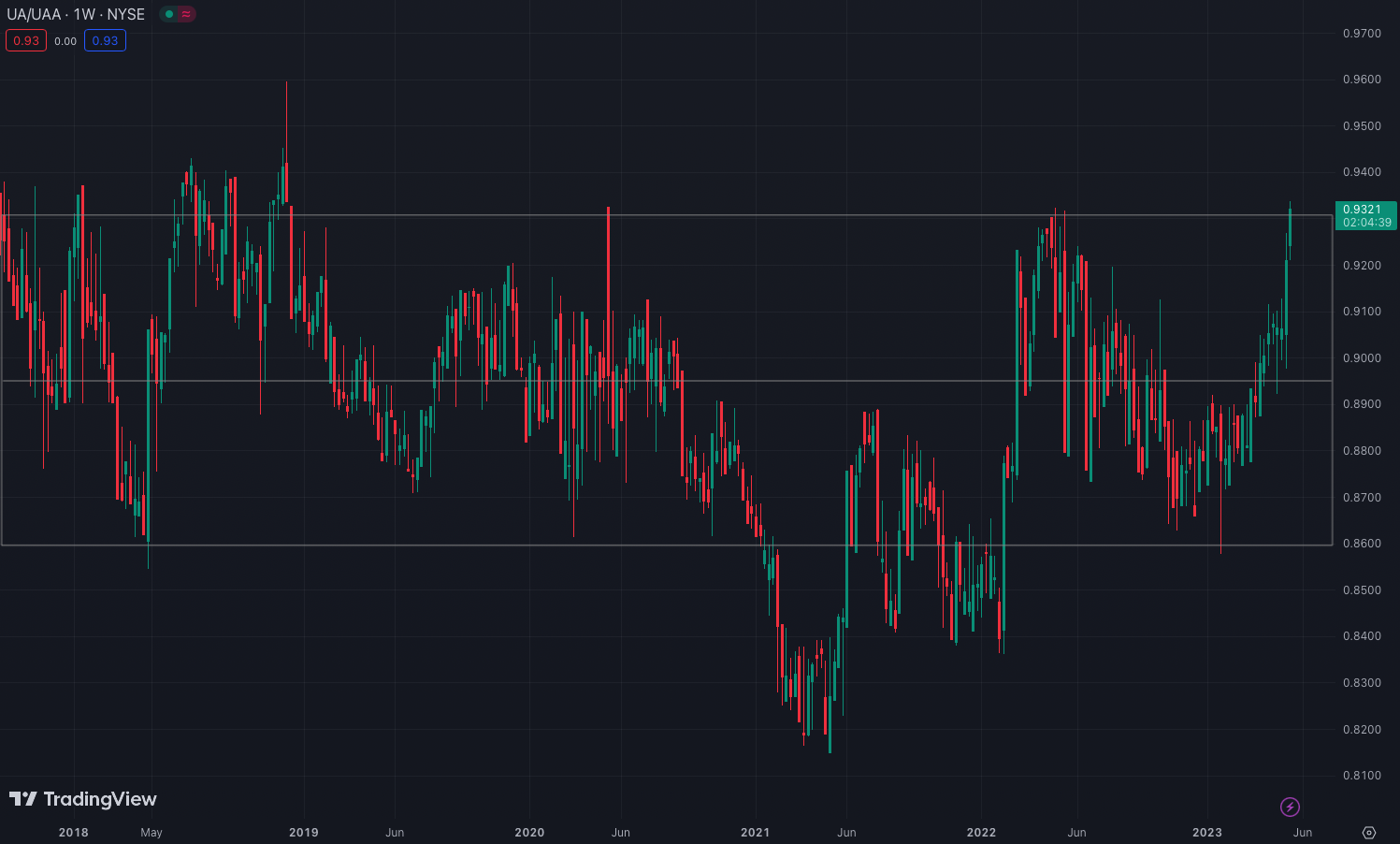
Task: Click the 0.8100 price axis label
Action: (1362, 776)
